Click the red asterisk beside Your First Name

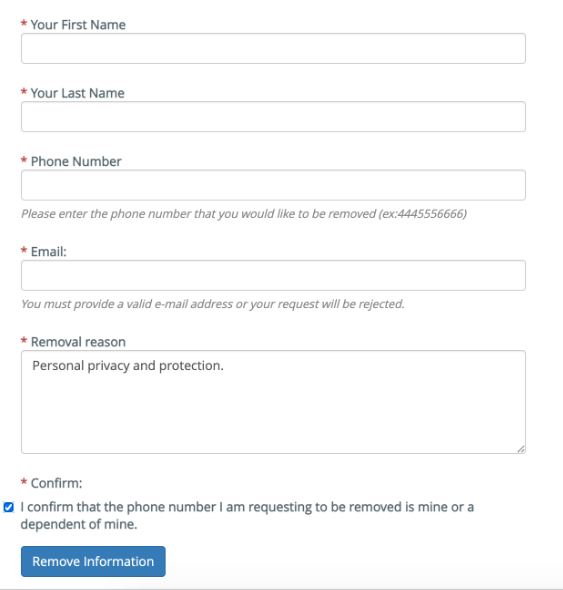24,24
